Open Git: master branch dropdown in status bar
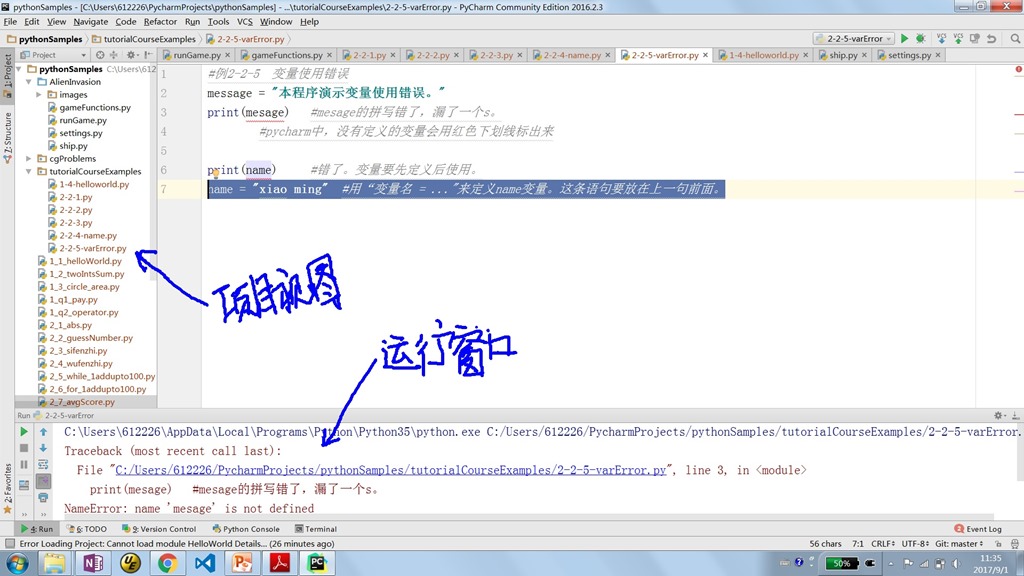Viewport: 1024px width, 576px height. pyautogui.click(x=959, y=543)
